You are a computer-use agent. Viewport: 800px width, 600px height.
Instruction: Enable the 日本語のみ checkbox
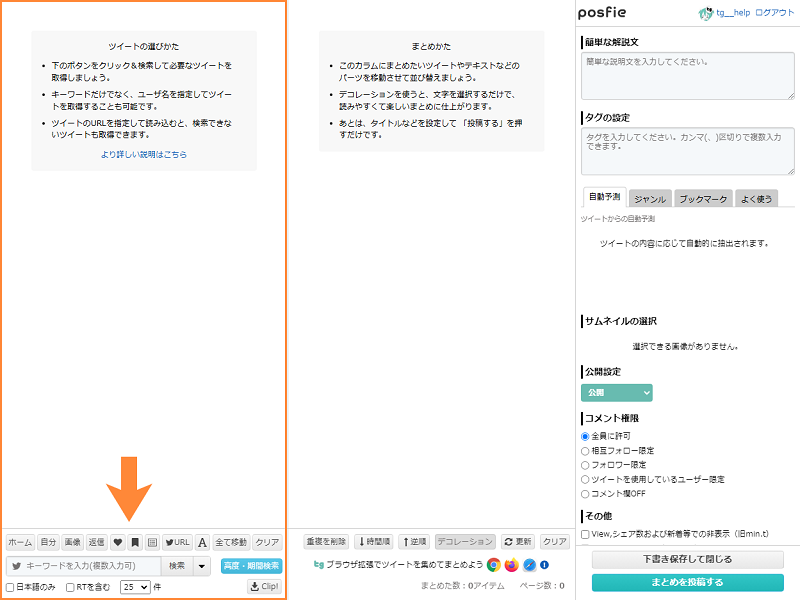(x=11, y=587)
